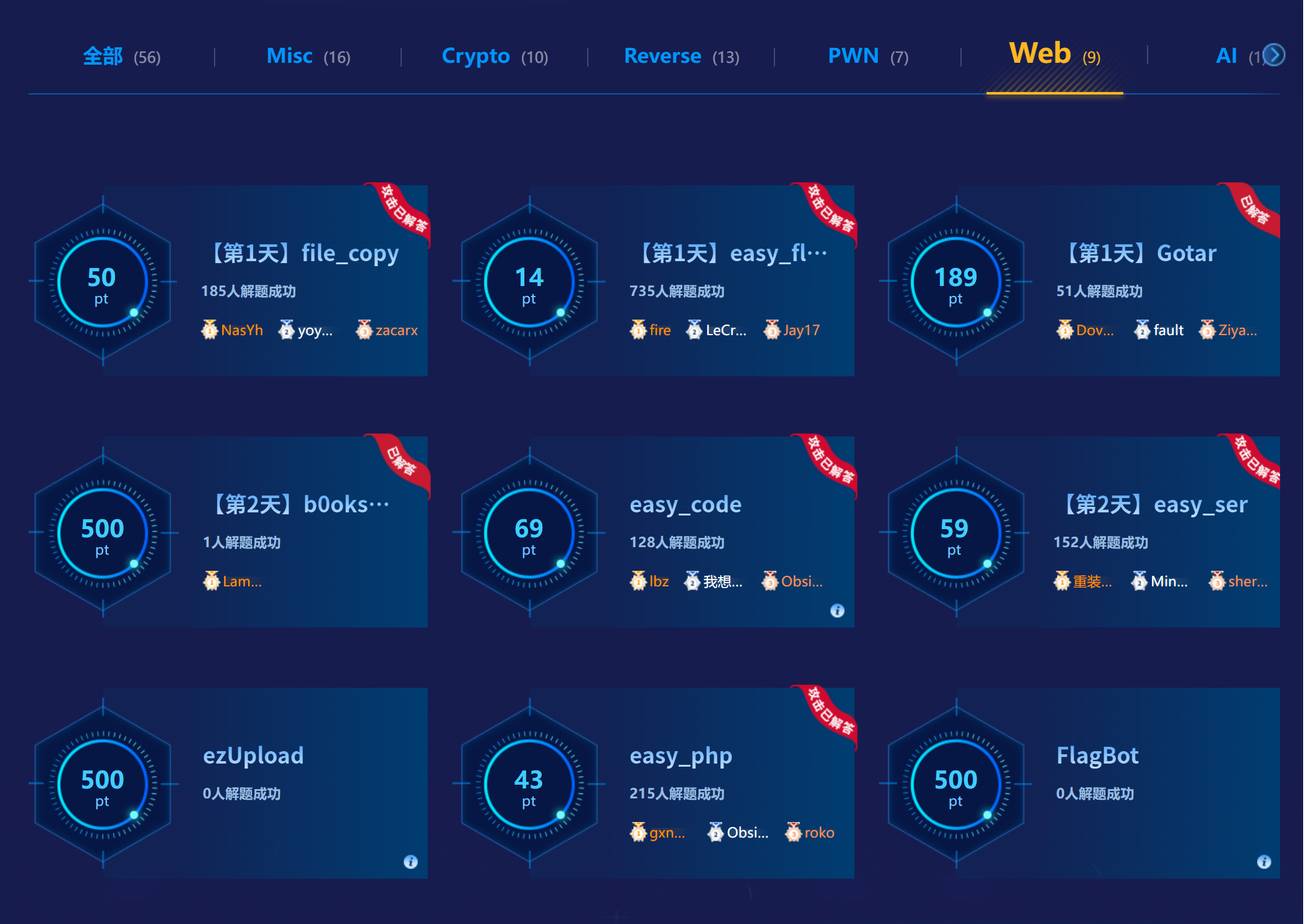Click the right arrow to scroll categories
The image size is (1305, 924).
point(1275,55)
